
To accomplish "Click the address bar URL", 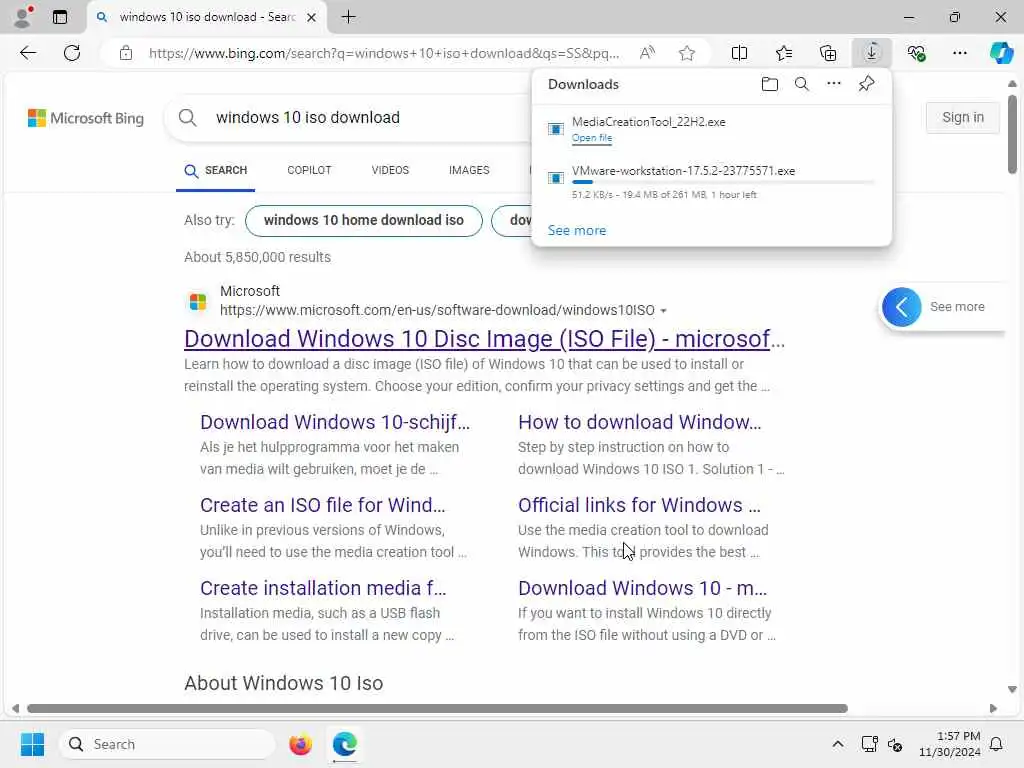I will (x=384, y=53).
